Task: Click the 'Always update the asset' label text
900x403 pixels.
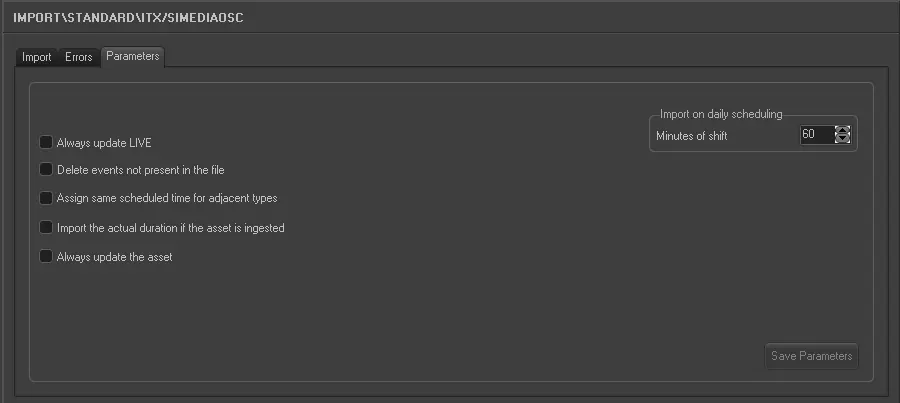Action: coord(115,257)
